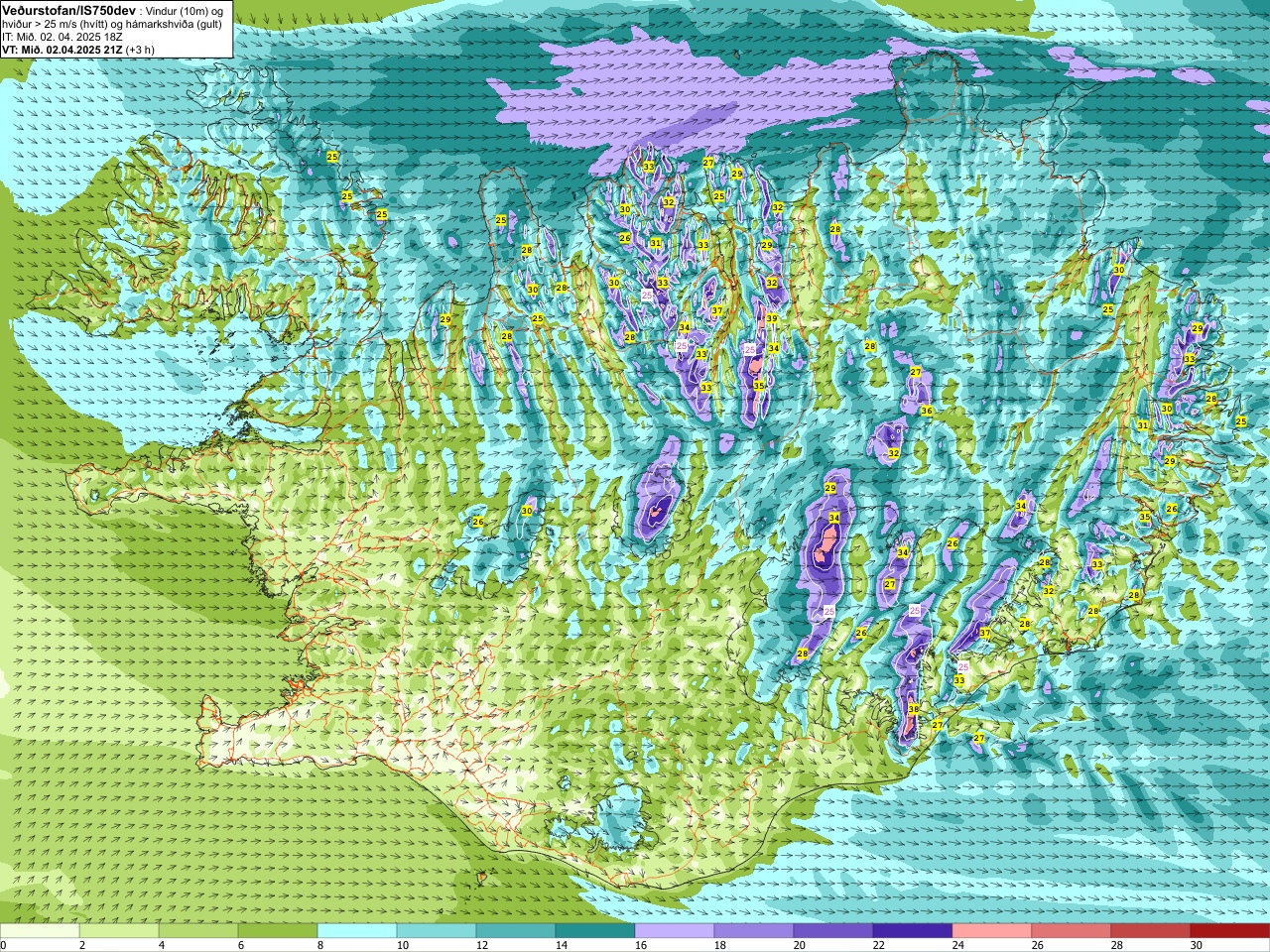Click the 20–22 m/s purple legend swatch
The width and height of the screenshot is (1270, 952).
pyautogui.click(x=833, y=931)
